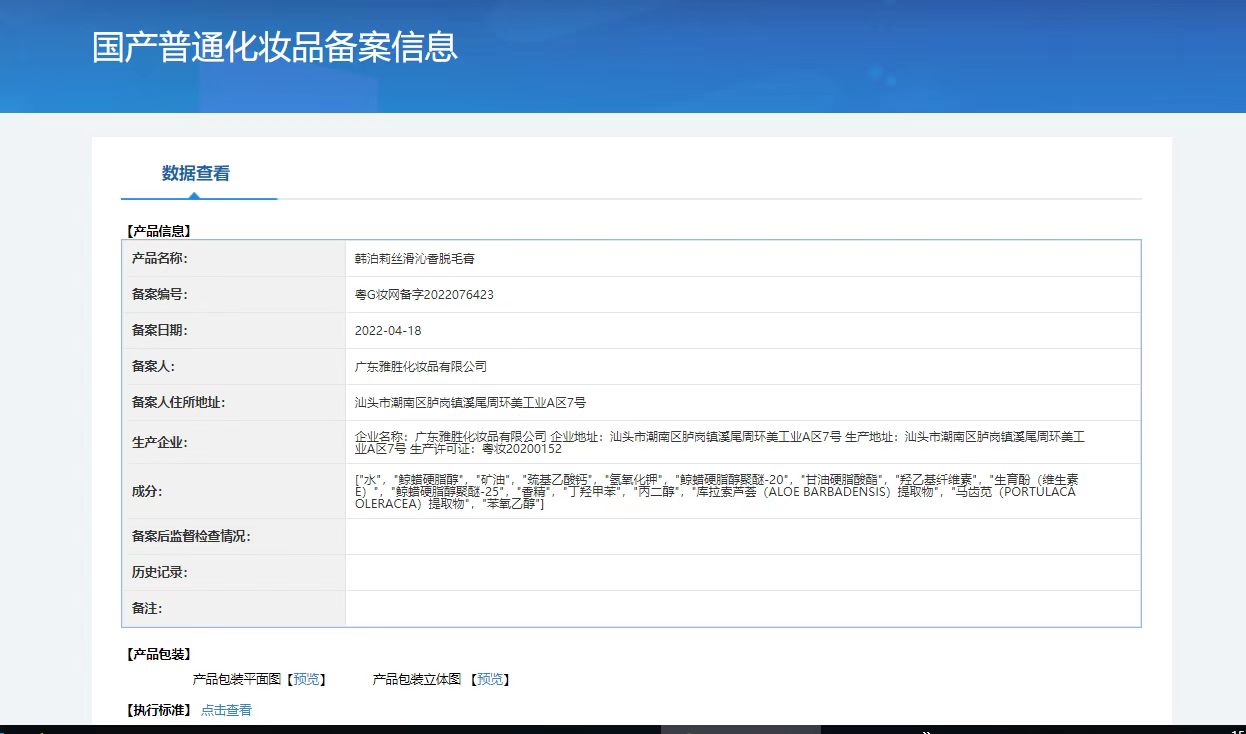Click the 生产企业 details text
Screen dimensions: 1246x734
[720, 442]
